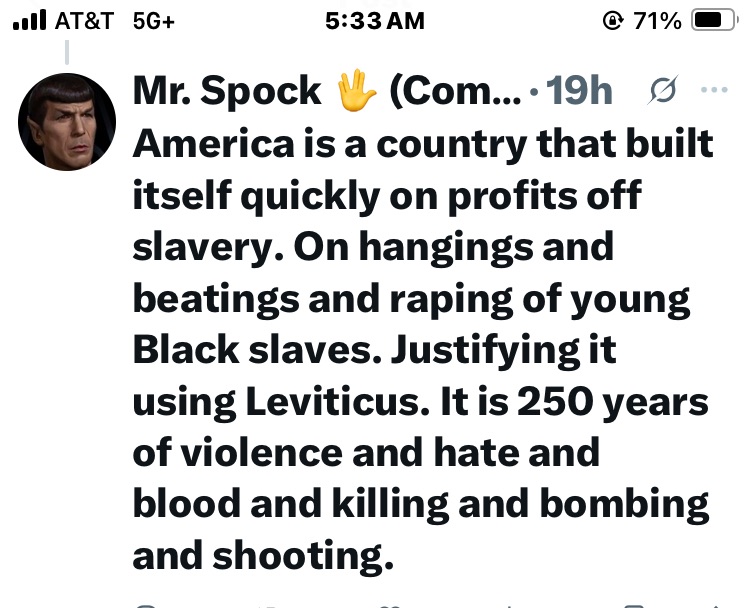Image resolution: width=750 pixels, height=608 pixels.
Task: Open the three-dot more options menu
Action: click(714, 91)
